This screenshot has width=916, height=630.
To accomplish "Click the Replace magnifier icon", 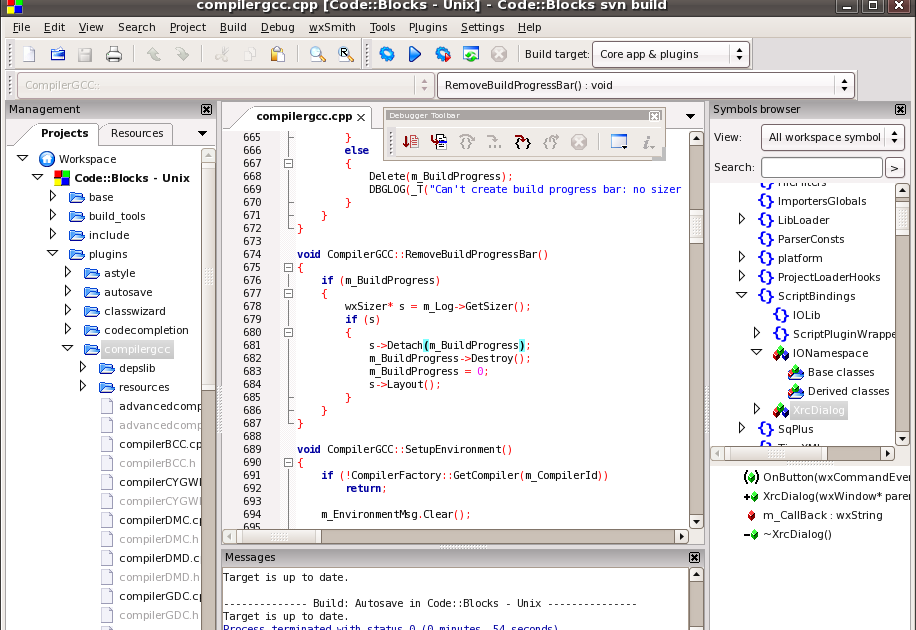I will [x=346, y=54].
